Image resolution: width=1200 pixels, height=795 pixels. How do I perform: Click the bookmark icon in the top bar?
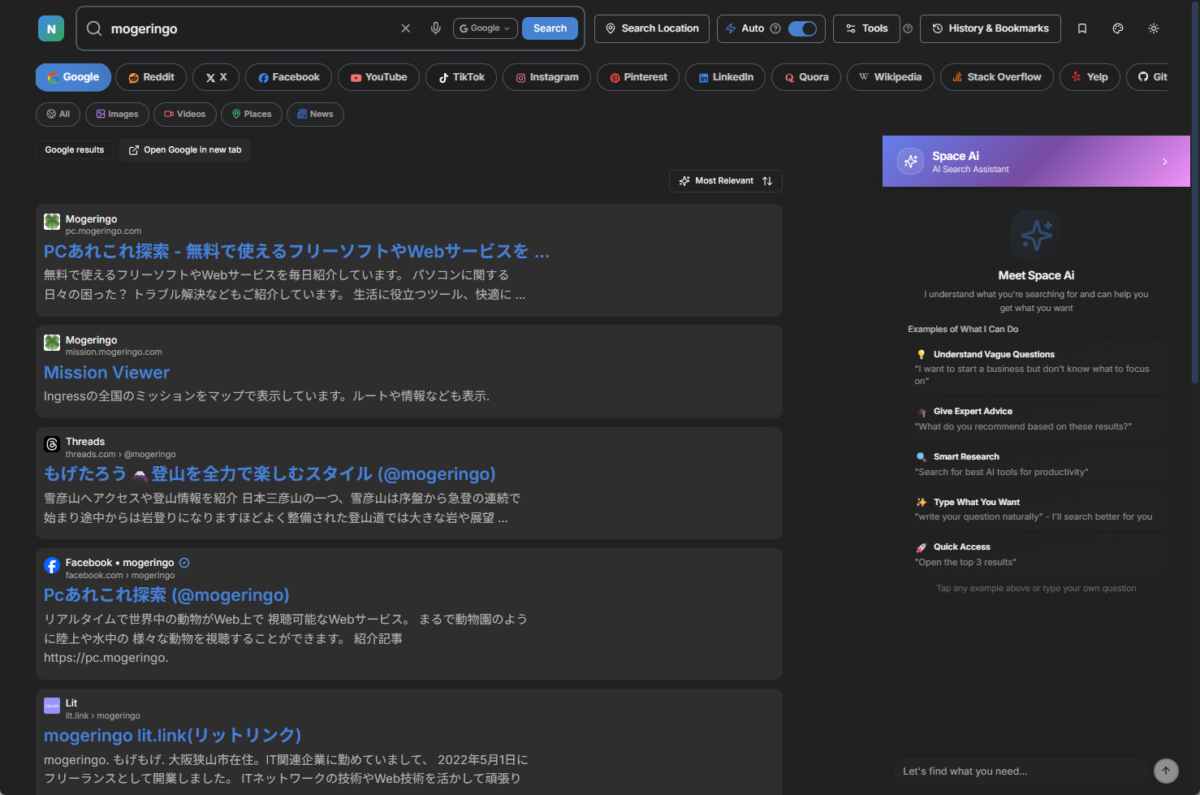tap(1081, 28)
